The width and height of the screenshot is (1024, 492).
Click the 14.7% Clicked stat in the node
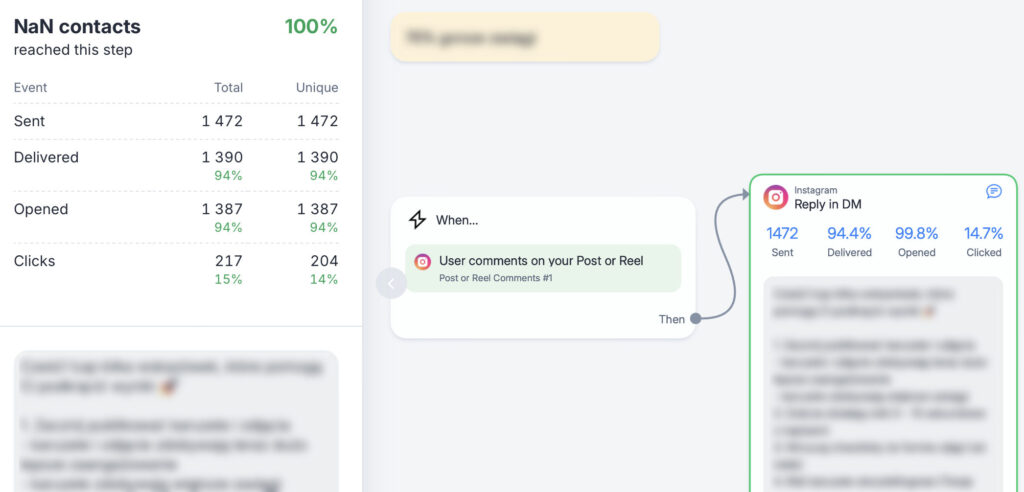click(983, 241)
